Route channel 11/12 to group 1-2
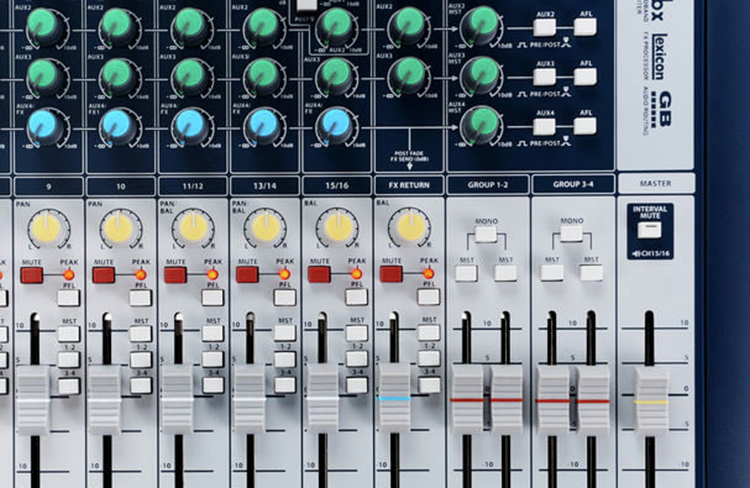This screenshot has height=488, width=750. pyautogui.click(x=213, y=359)
